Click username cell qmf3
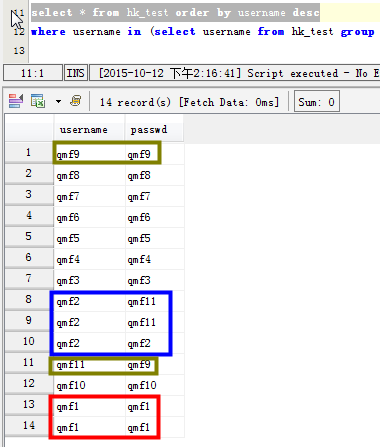 (x=89, y=280)
